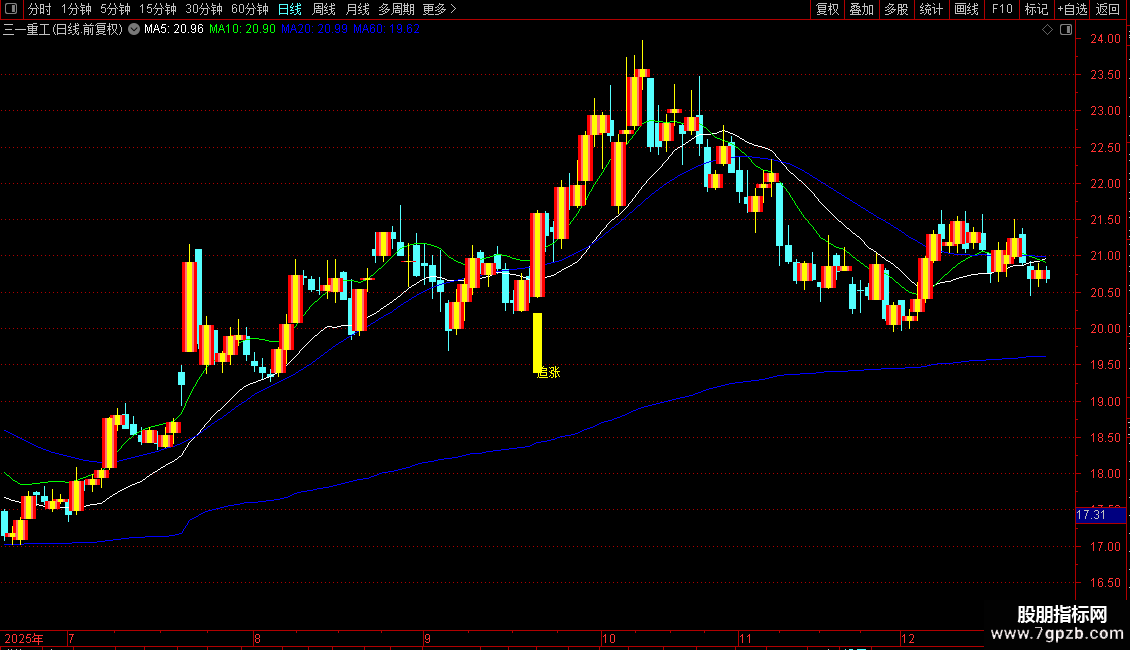Open the 多周期 multi-period view
This screenshot has width=1130, height=650.
[396, 9]
